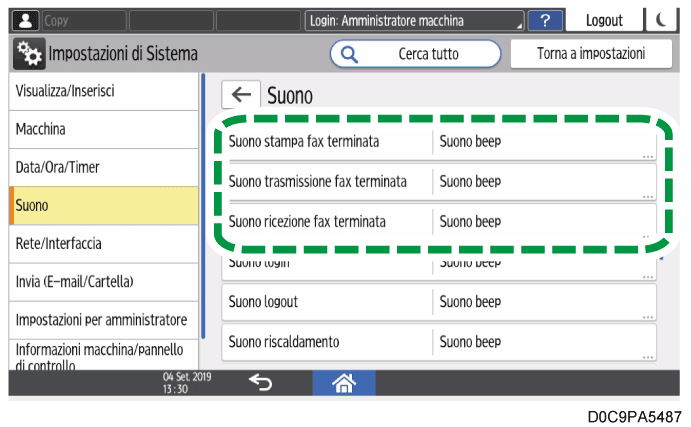The height and width of the screenshot is (427, 691).
Task: Select Impostazioni per amministratore menu item
Action: [104, 320]
